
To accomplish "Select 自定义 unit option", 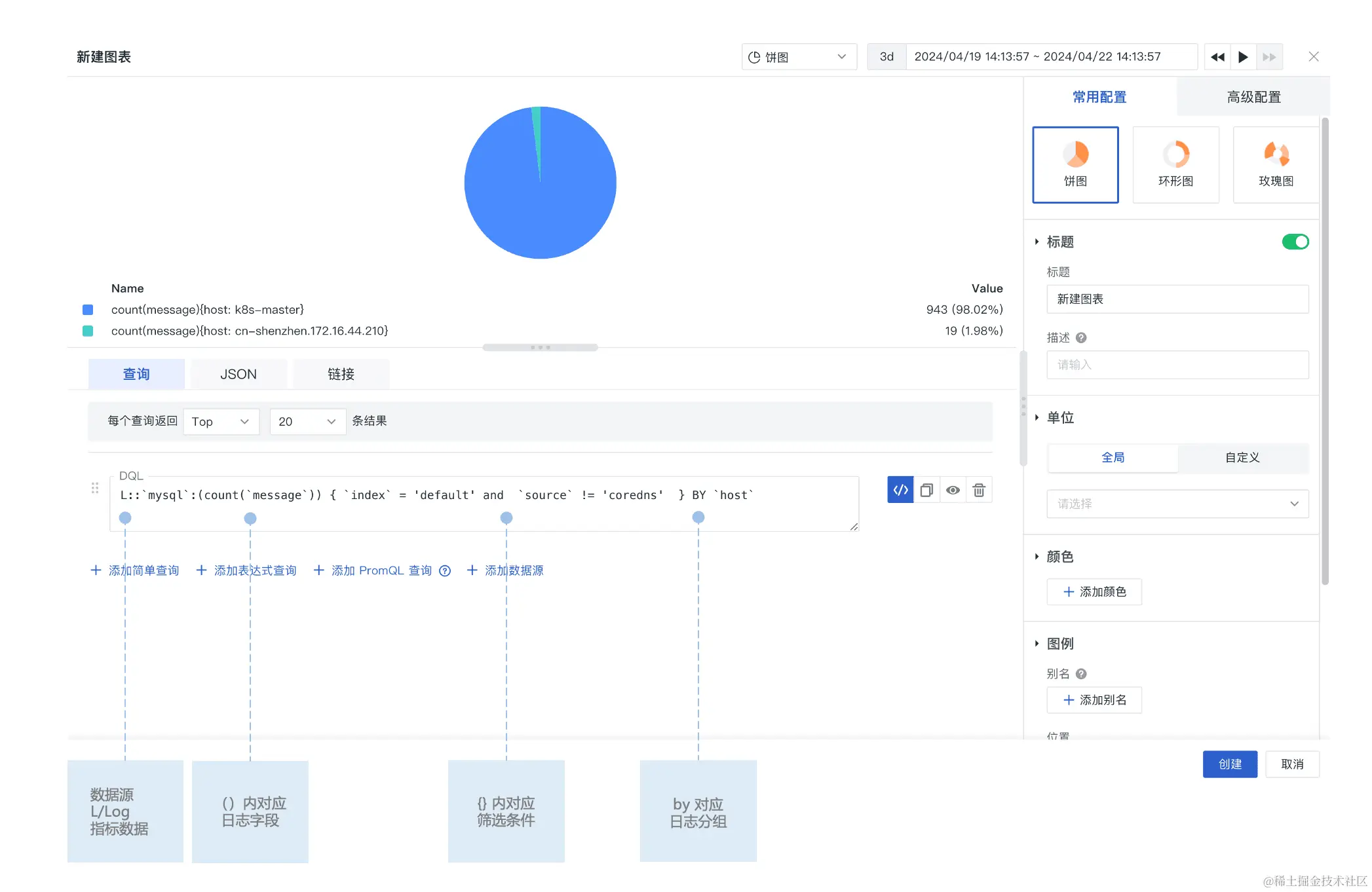I will pyautogui.click(x=1242, y=458).
